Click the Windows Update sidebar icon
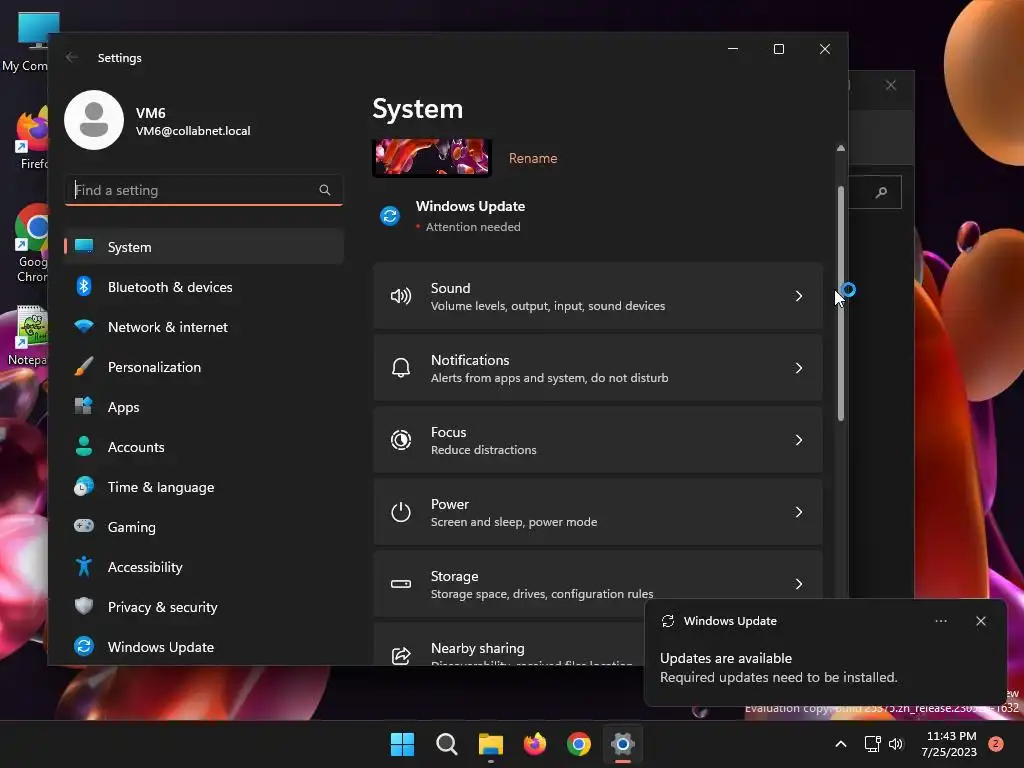The height and width of the screenshot is (768, 1024). coord(84,646)
